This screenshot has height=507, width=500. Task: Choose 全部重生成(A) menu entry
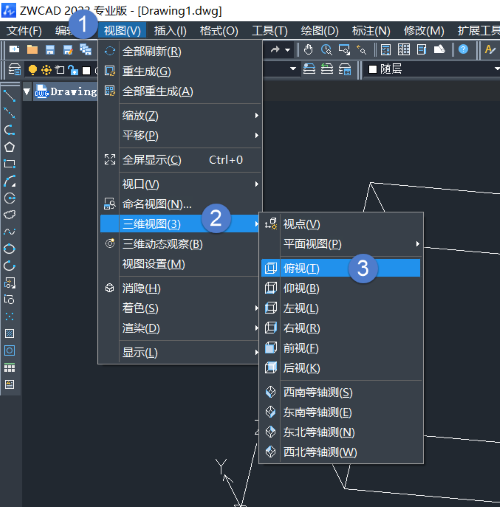180,91
